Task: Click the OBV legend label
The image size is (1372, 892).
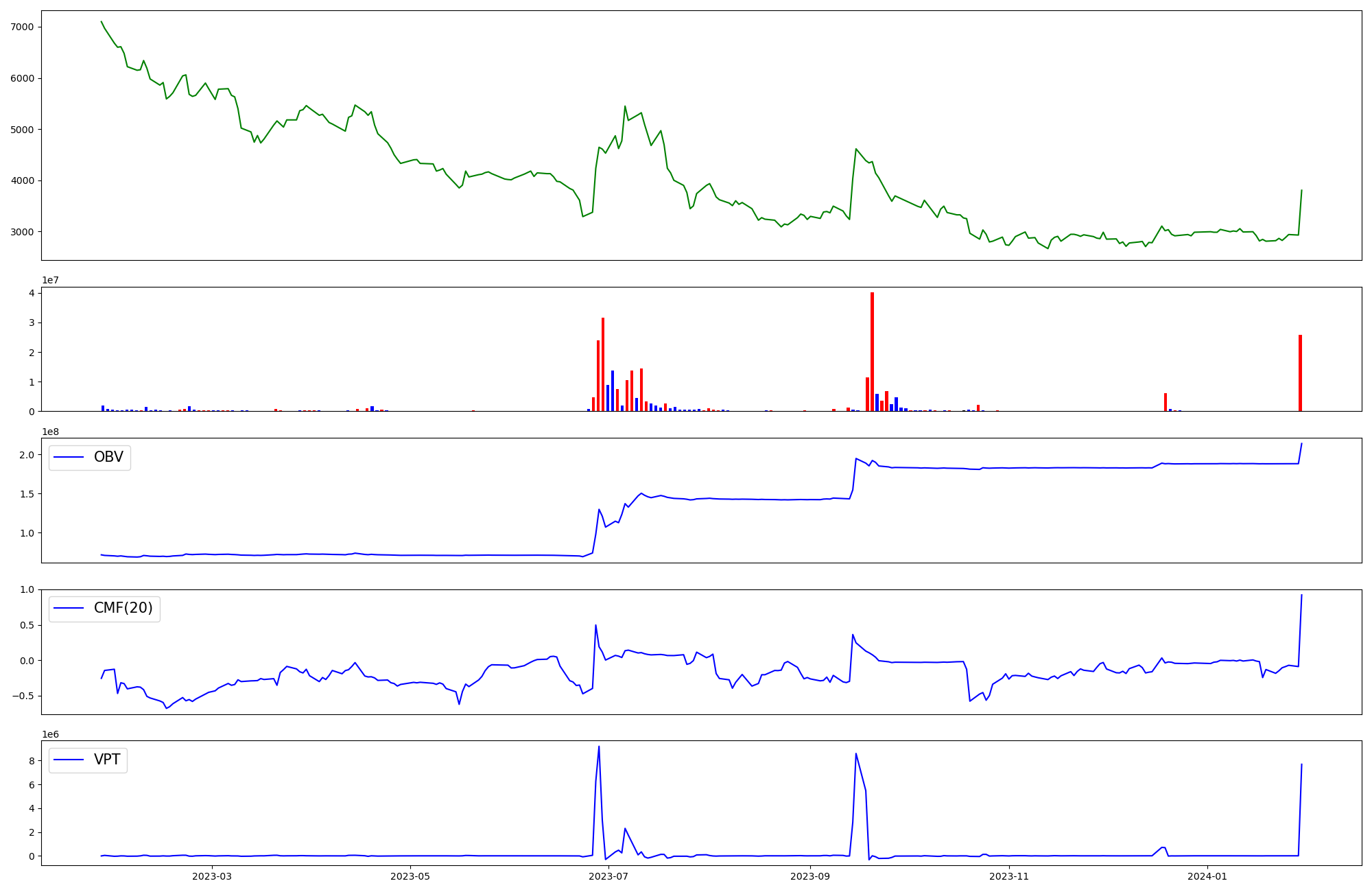Action: (108, 458)
